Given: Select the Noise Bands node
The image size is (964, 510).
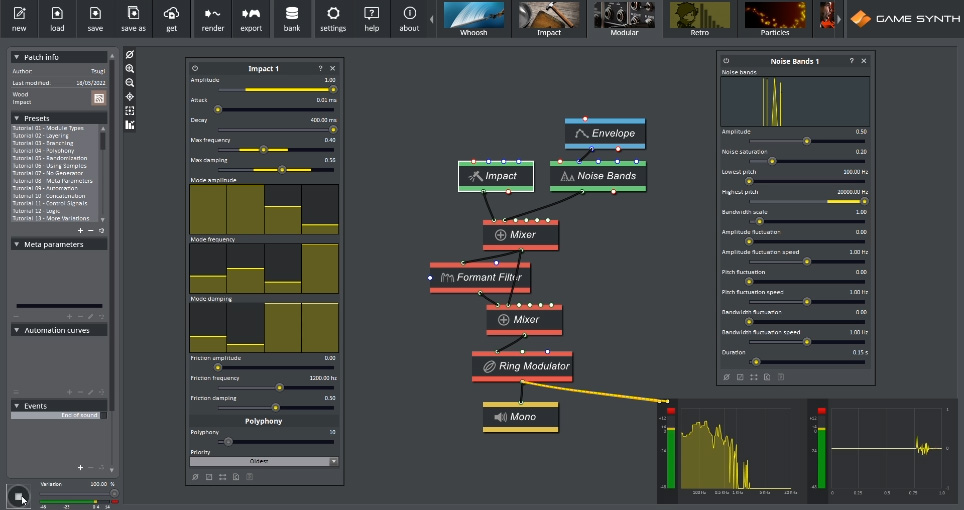Looking at the screenshot, I should (598, 176).
